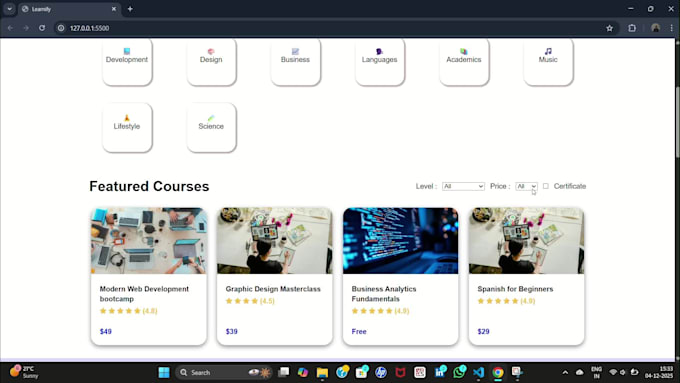
Task: Click the taskbar Search box
Action: pyautogui.click(x=224, y=373)
